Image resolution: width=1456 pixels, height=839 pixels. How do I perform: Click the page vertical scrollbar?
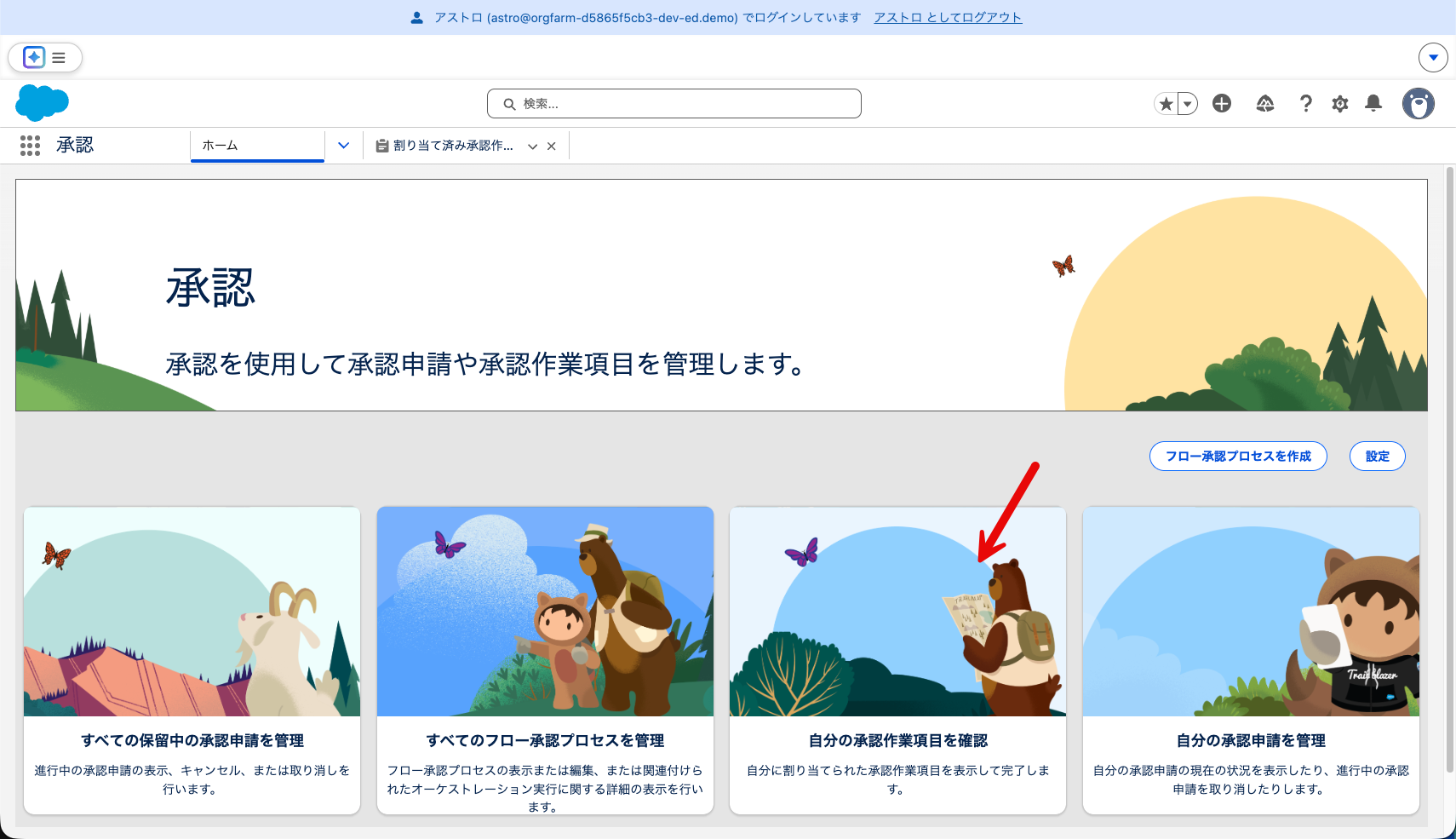point(1450,468)
